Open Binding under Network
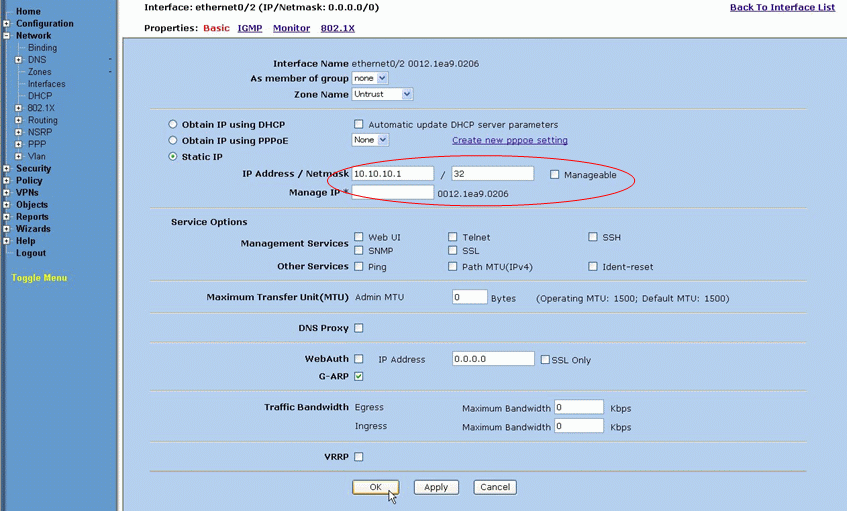 [42, 48]
